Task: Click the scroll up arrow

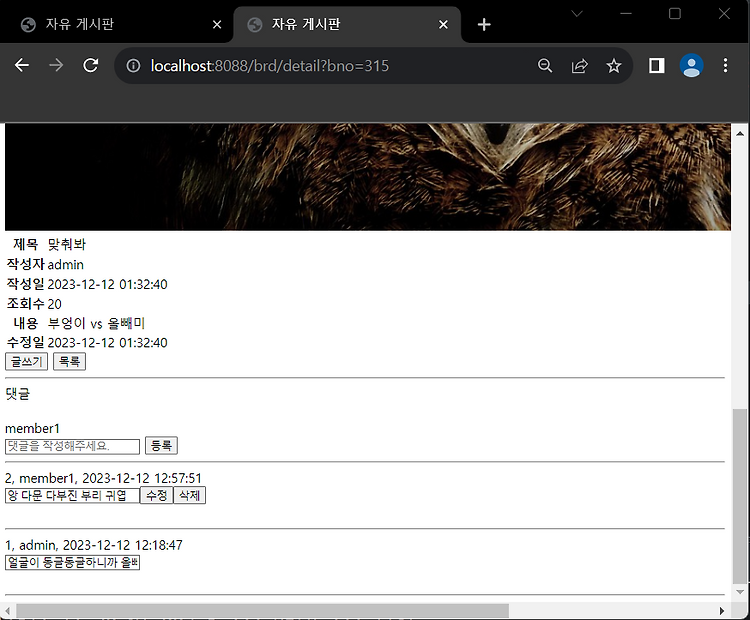Action: (740, 133)
